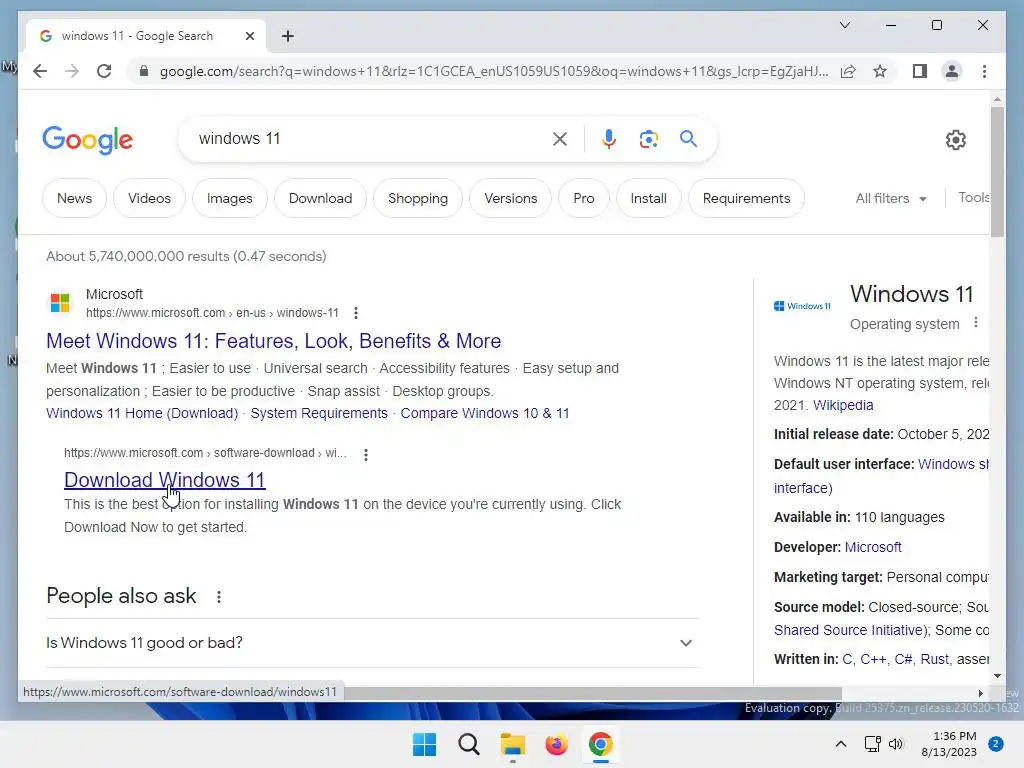Click the Chrome address bar URL
This screenshot has width=1024, height=768.
point(494,71)
